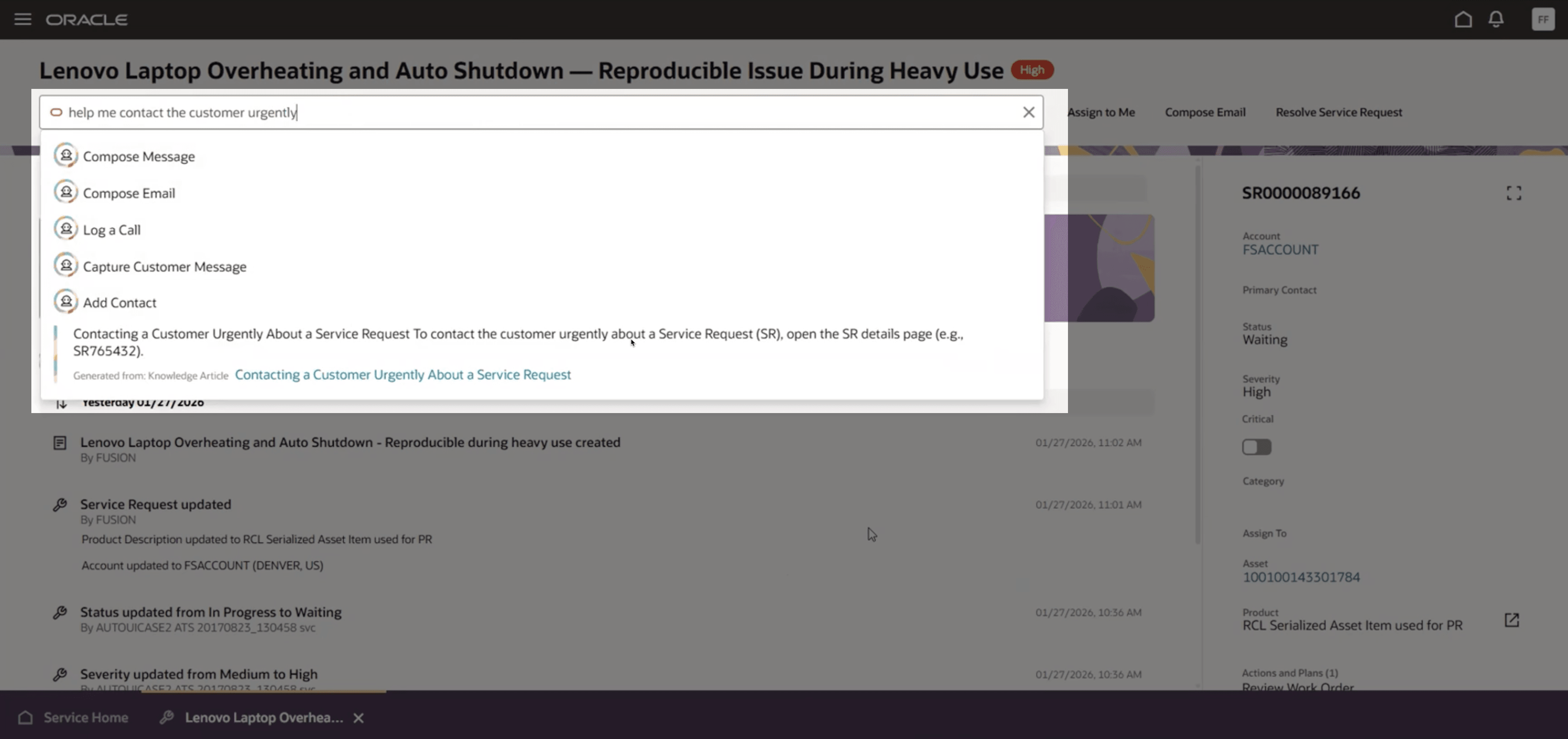
Task: Open the Contacting a Customer Urgently article link
Action: click(402, 375)
